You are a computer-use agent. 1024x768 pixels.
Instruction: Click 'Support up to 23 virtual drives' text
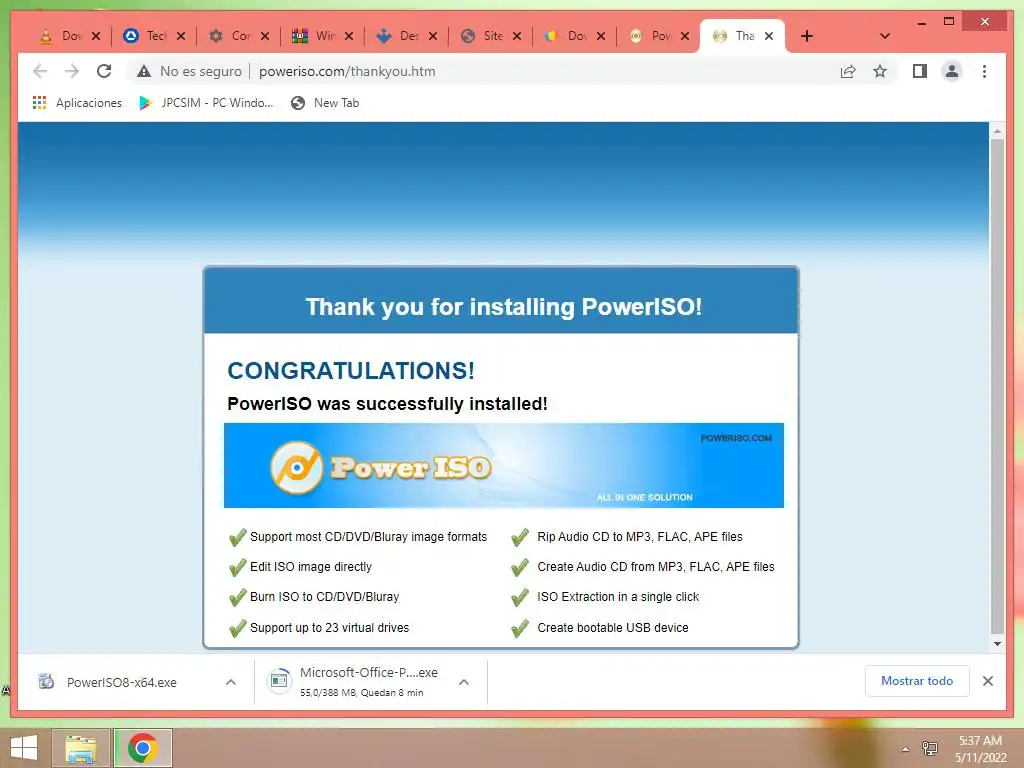click(329, 628)
